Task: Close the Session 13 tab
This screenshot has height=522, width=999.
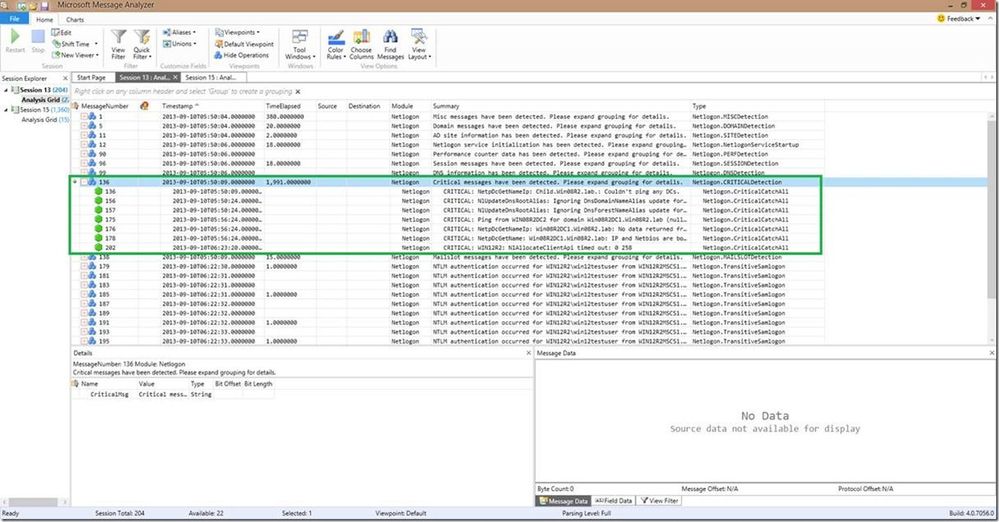Action: pos(176,78)
